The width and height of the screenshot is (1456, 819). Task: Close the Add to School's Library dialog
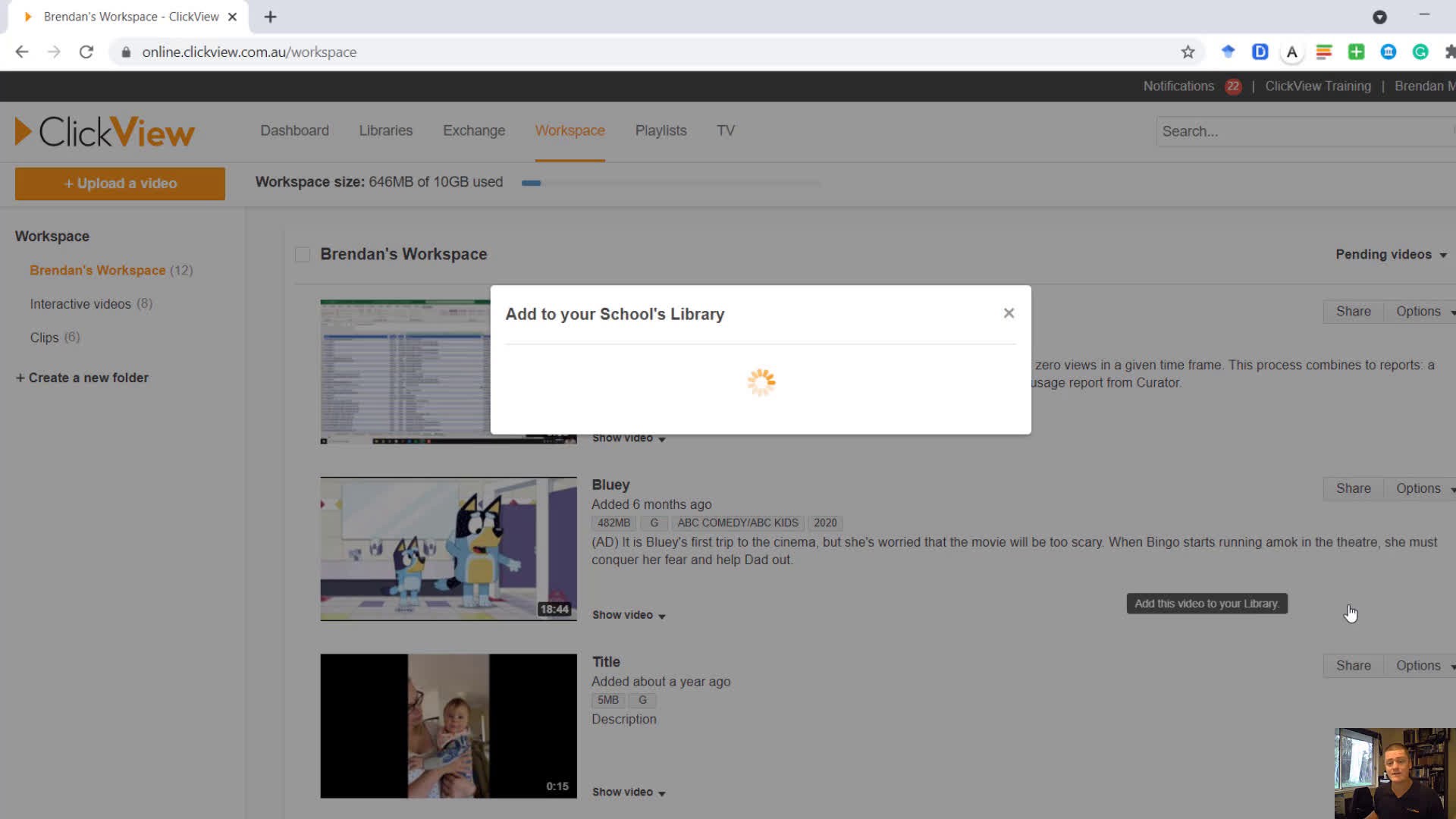coord(1009,313)
